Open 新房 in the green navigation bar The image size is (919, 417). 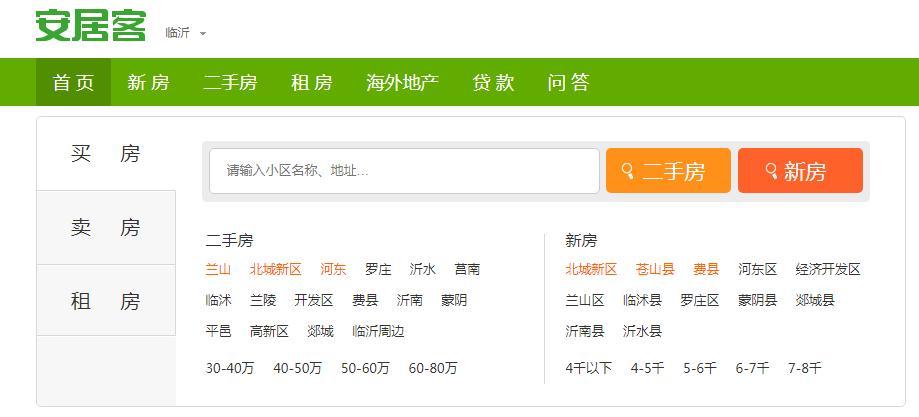pyautogui.click(x=148, y=82)
